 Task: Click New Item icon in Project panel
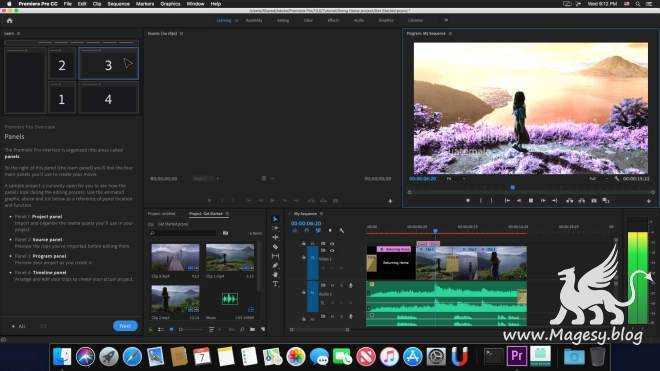click(263, 329)
